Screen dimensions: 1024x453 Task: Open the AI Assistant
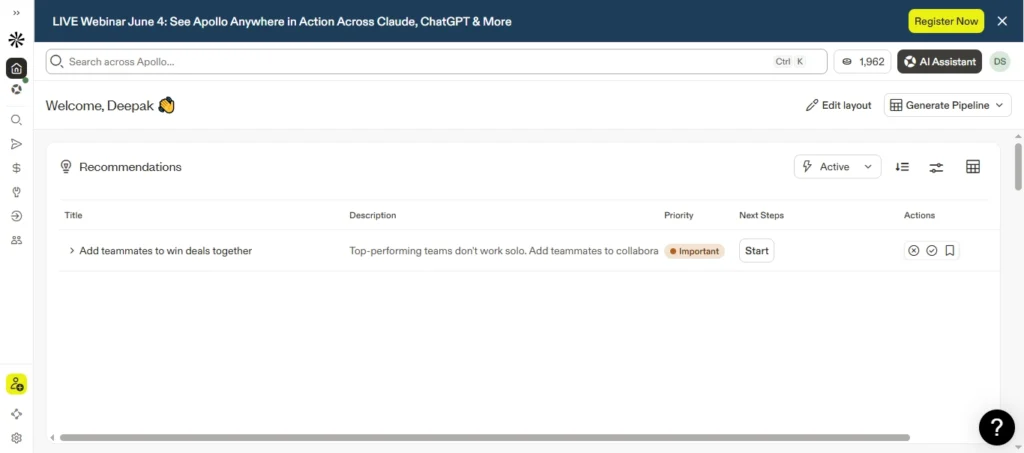pyautogui.click(x=939, y=61)
